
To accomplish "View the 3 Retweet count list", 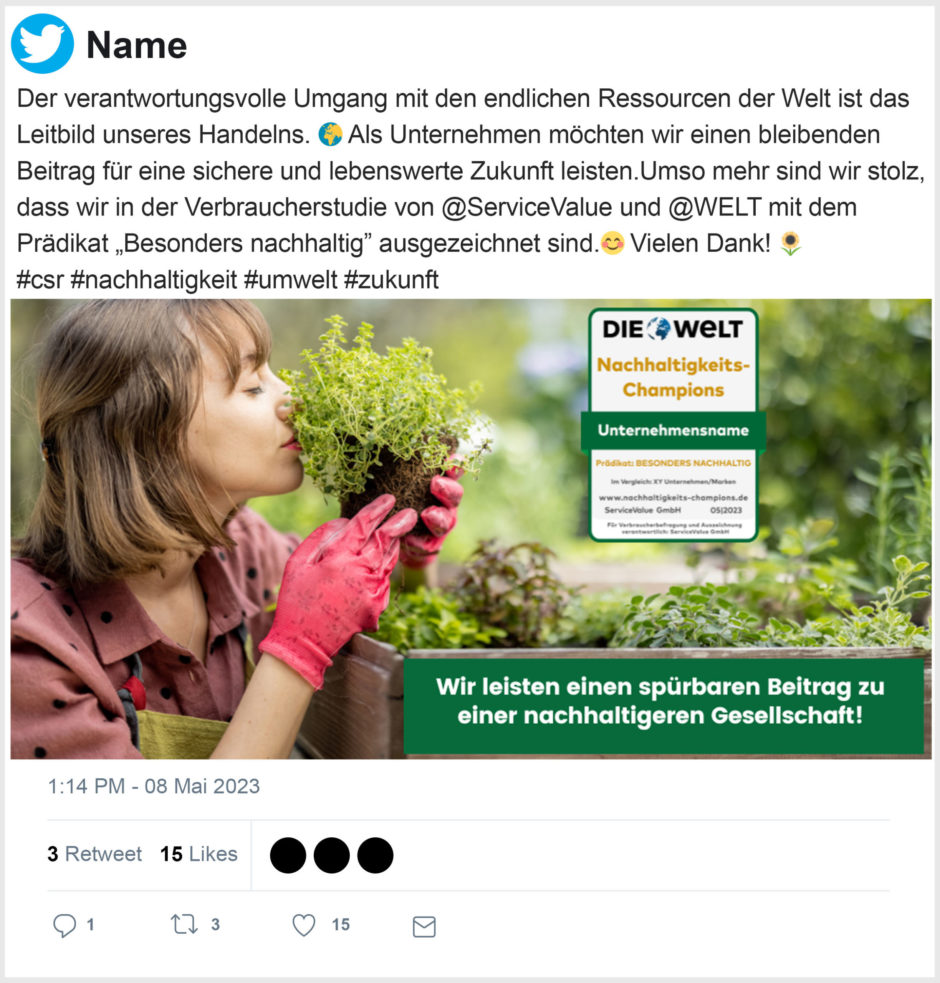I will pos(95,854).
